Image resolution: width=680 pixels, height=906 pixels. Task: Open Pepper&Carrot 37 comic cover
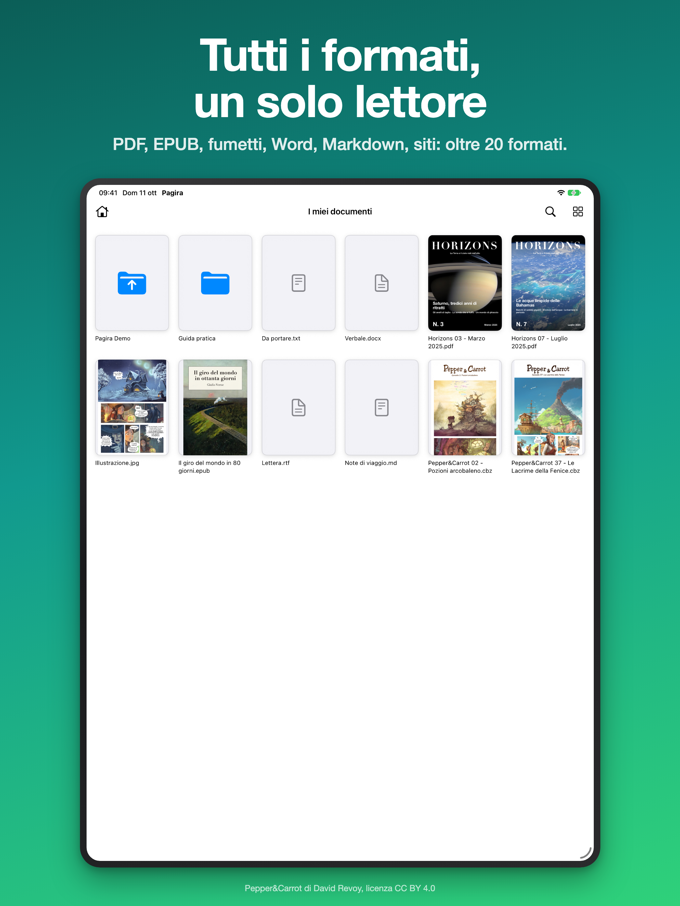point(548,407)
